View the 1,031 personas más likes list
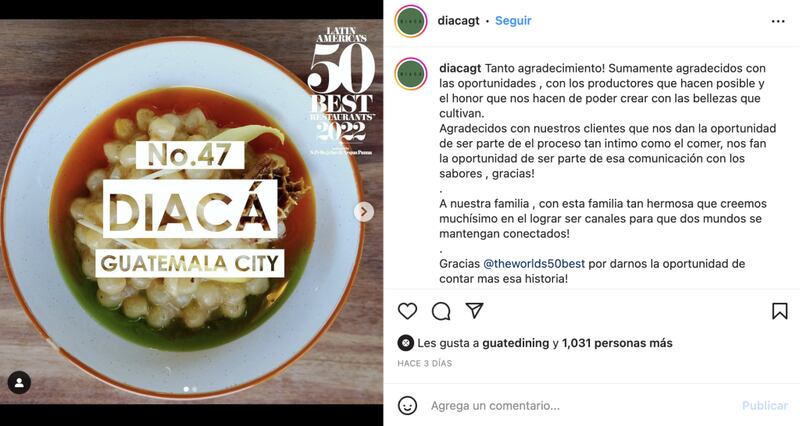 [x=617, y=343]
